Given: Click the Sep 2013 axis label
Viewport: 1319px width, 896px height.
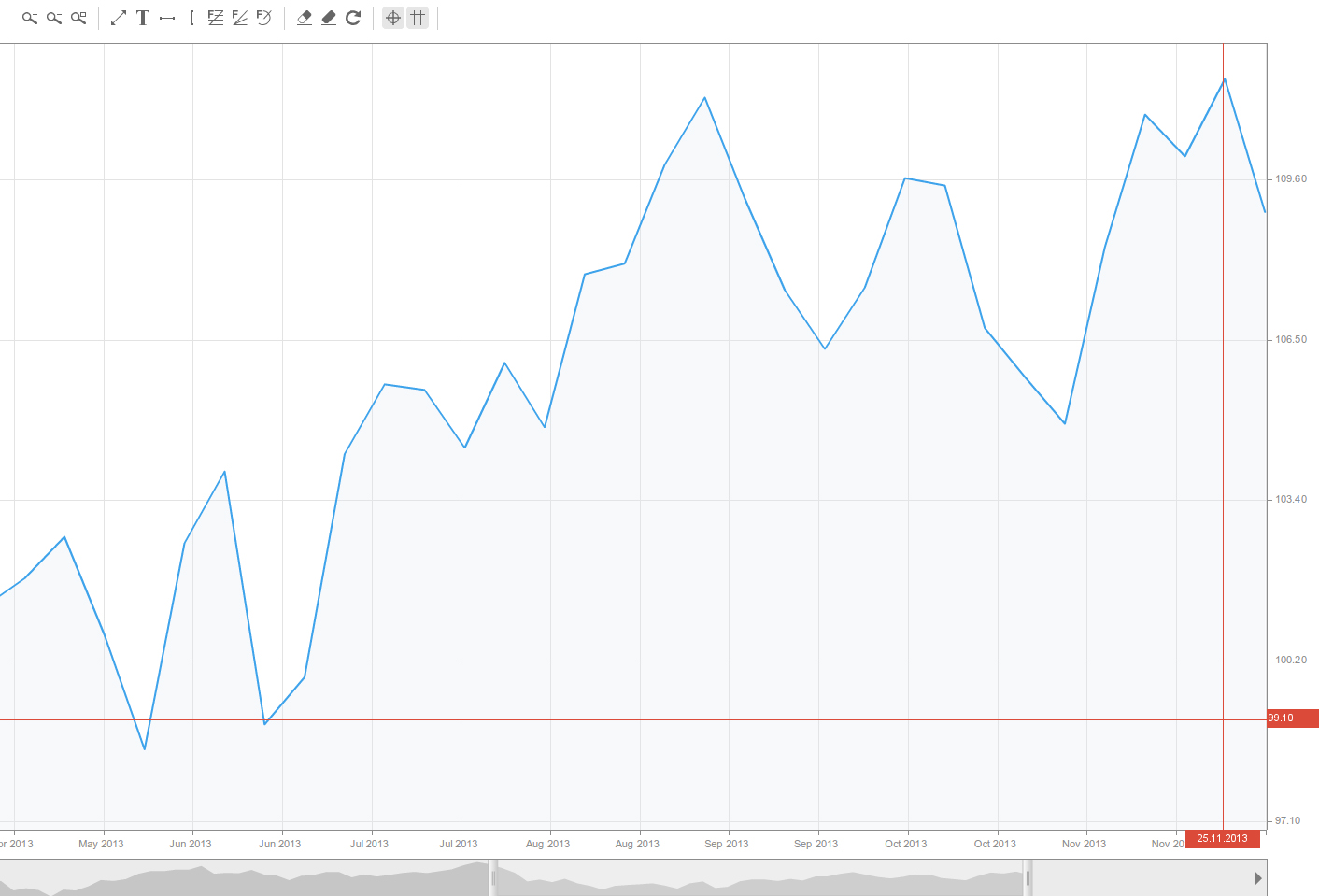Looking at the screenshot, I should point(726,844).
